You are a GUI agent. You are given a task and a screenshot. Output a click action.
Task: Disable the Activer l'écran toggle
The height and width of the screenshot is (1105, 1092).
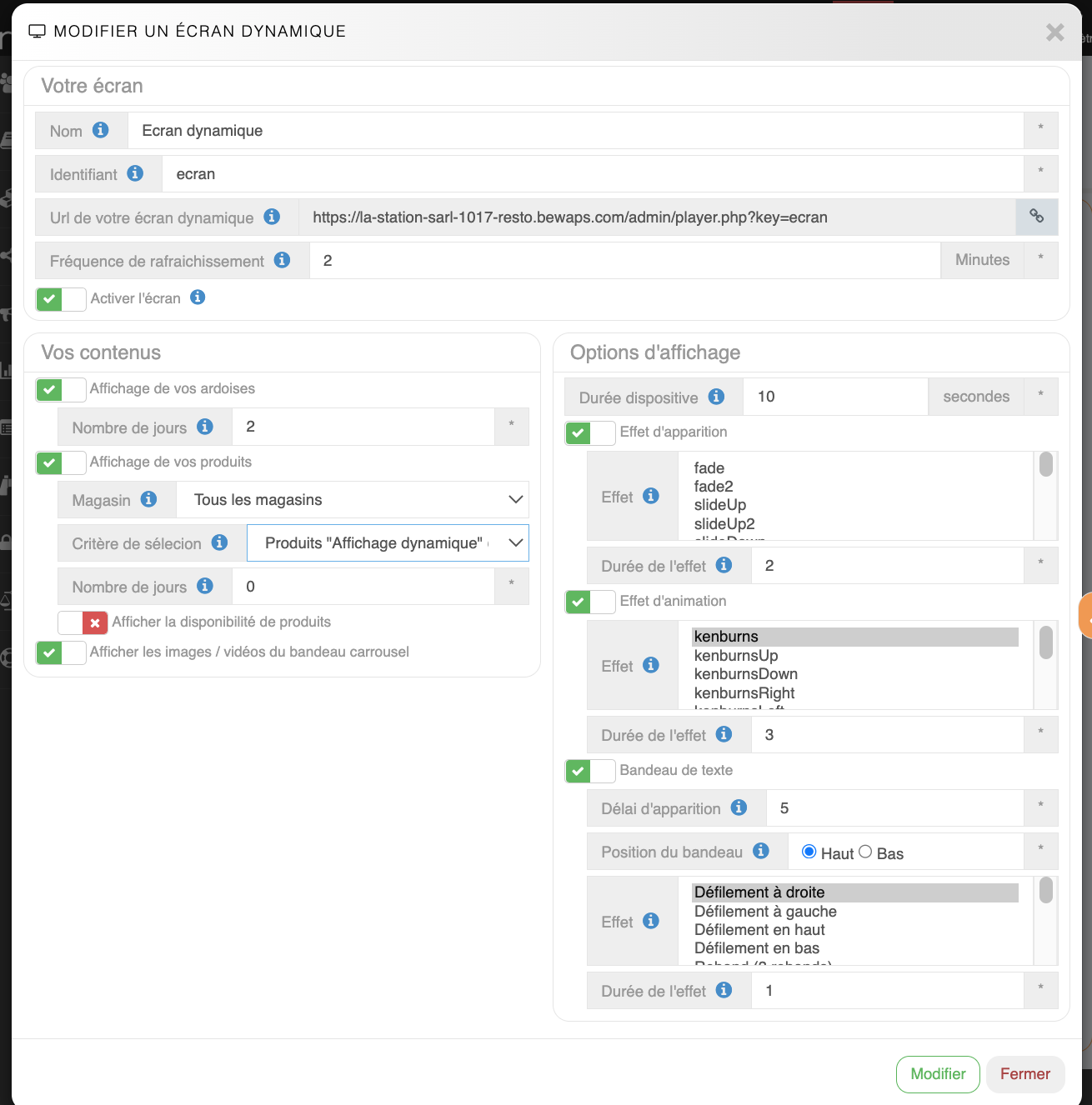point(61,299)
